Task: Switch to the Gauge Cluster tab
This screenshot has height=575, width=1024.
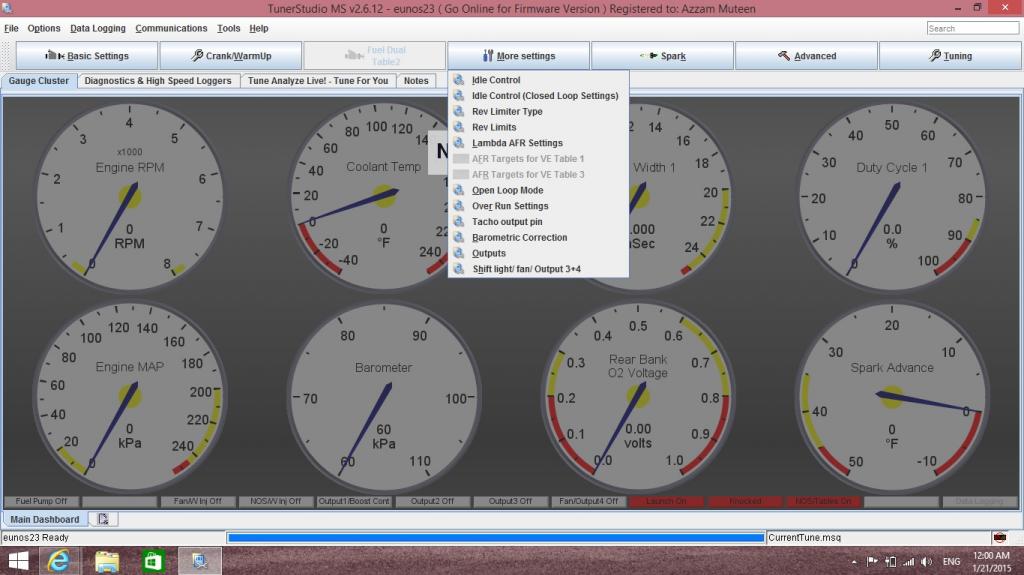Action: [x=39, y=80]
